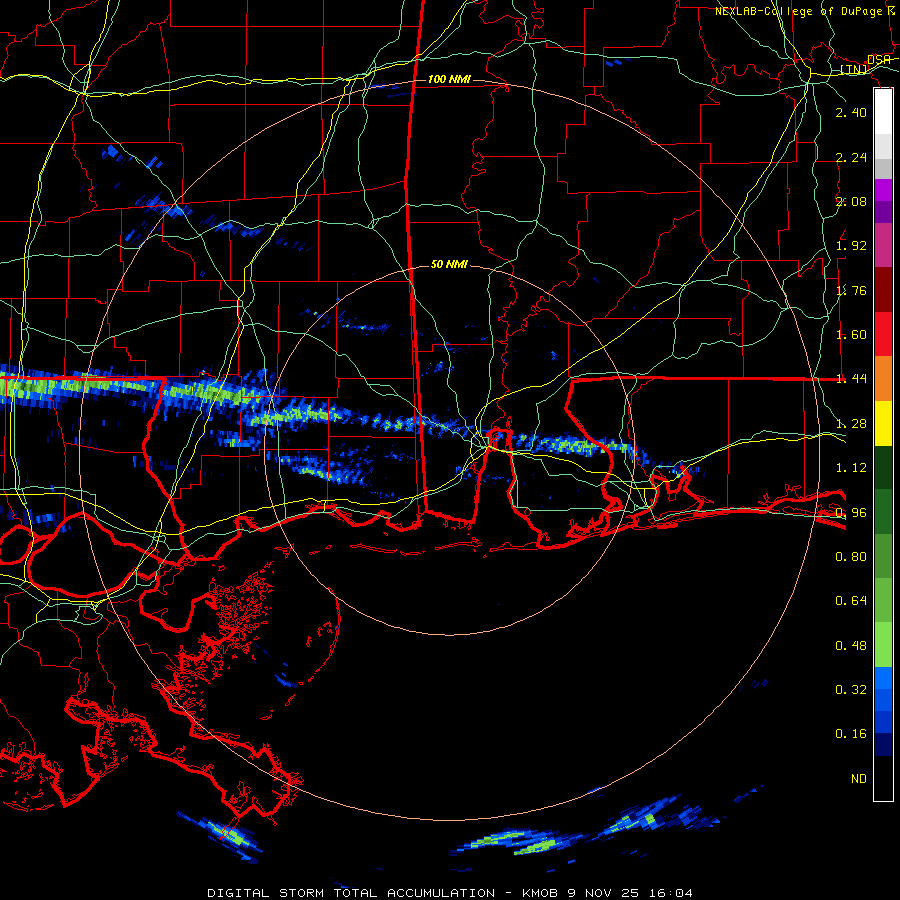900x900 pixels.
Task: Click the '1.60' legend value
Action: [851, 335]
